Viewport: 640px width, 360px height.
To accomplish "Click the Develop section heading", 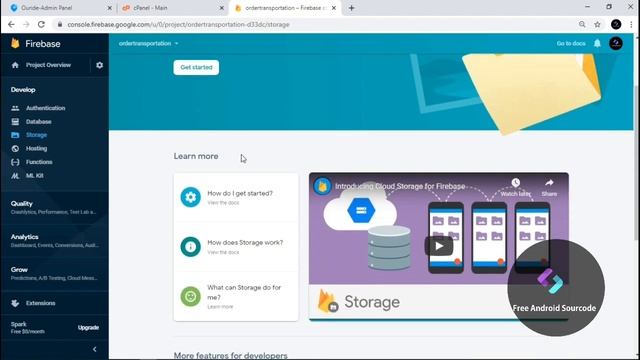I will [23, 90].
